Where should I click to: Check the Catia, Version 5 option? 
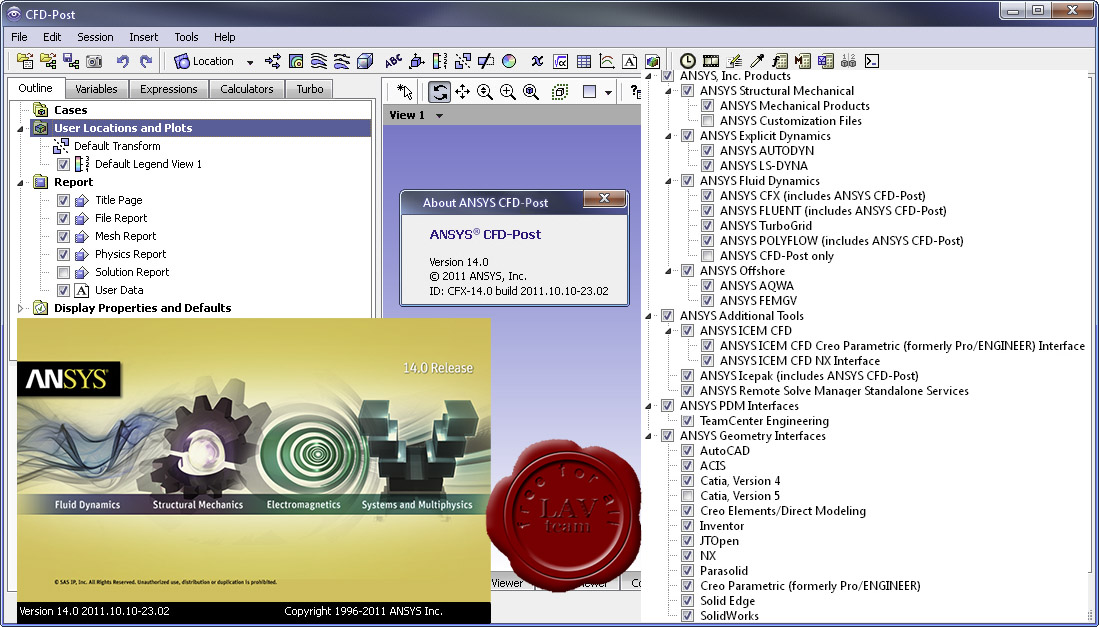point(688,496)
